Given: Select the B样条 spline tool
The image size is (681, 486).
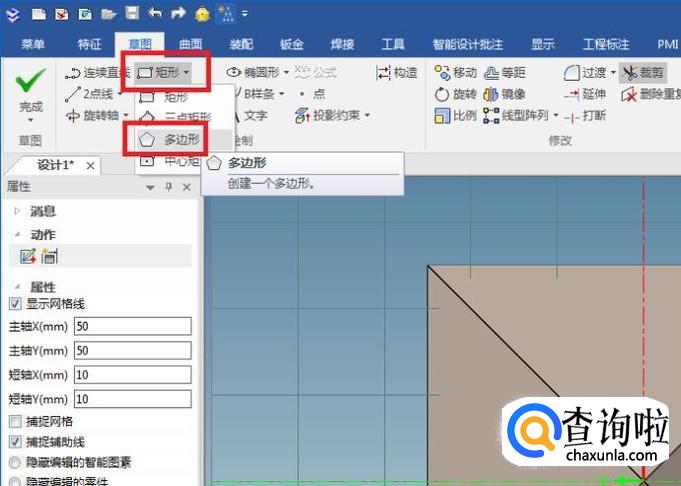Looking at the screenshot, I should tap(255, 93).
